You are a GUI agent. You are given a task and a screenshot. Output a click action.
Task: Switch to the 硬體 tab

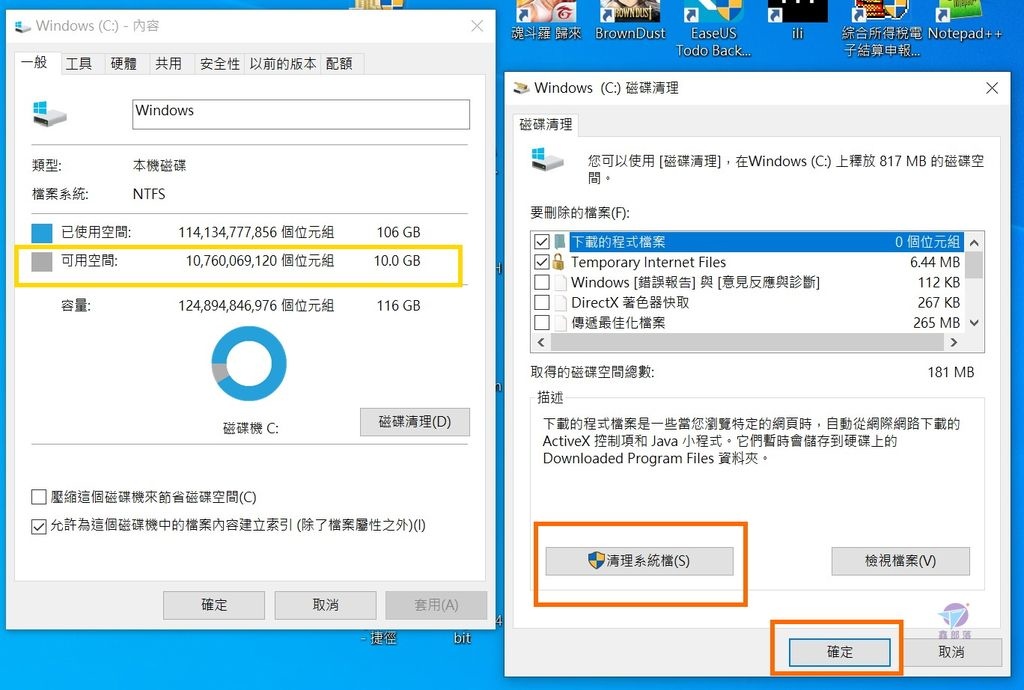click(124, 63)
